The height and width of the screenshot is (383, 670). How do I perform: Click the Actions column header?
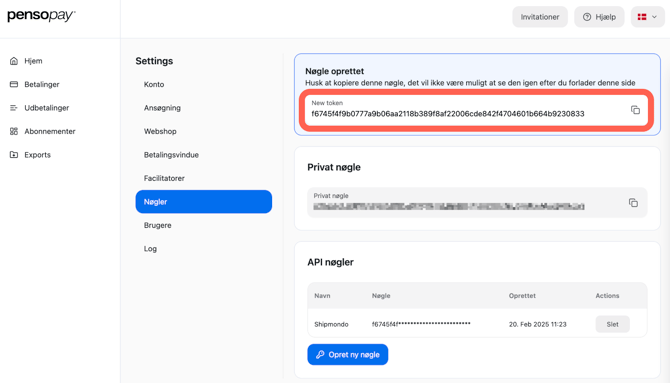(607, 296)
